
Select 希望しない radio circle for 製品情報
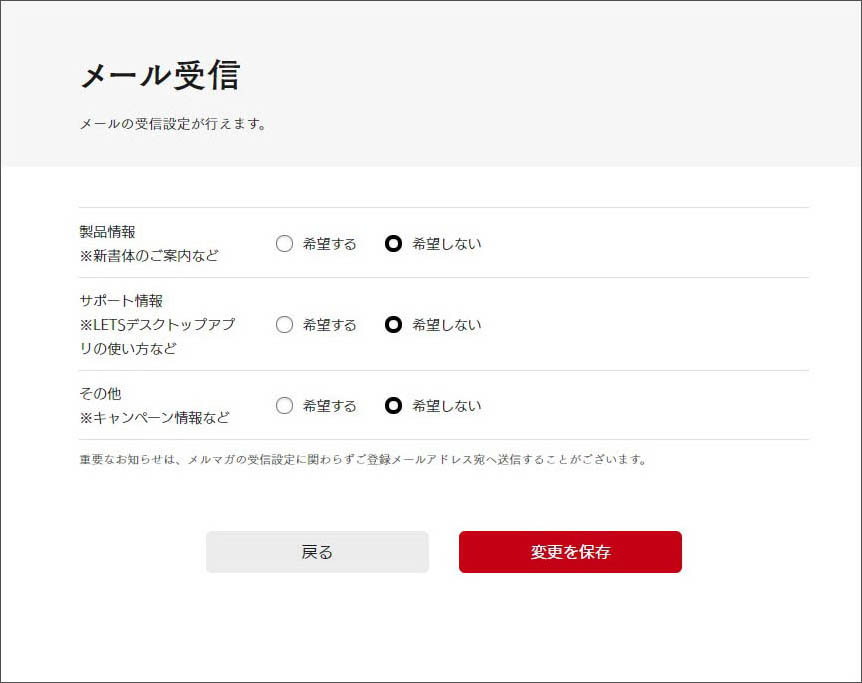click(x=394, y=243)
